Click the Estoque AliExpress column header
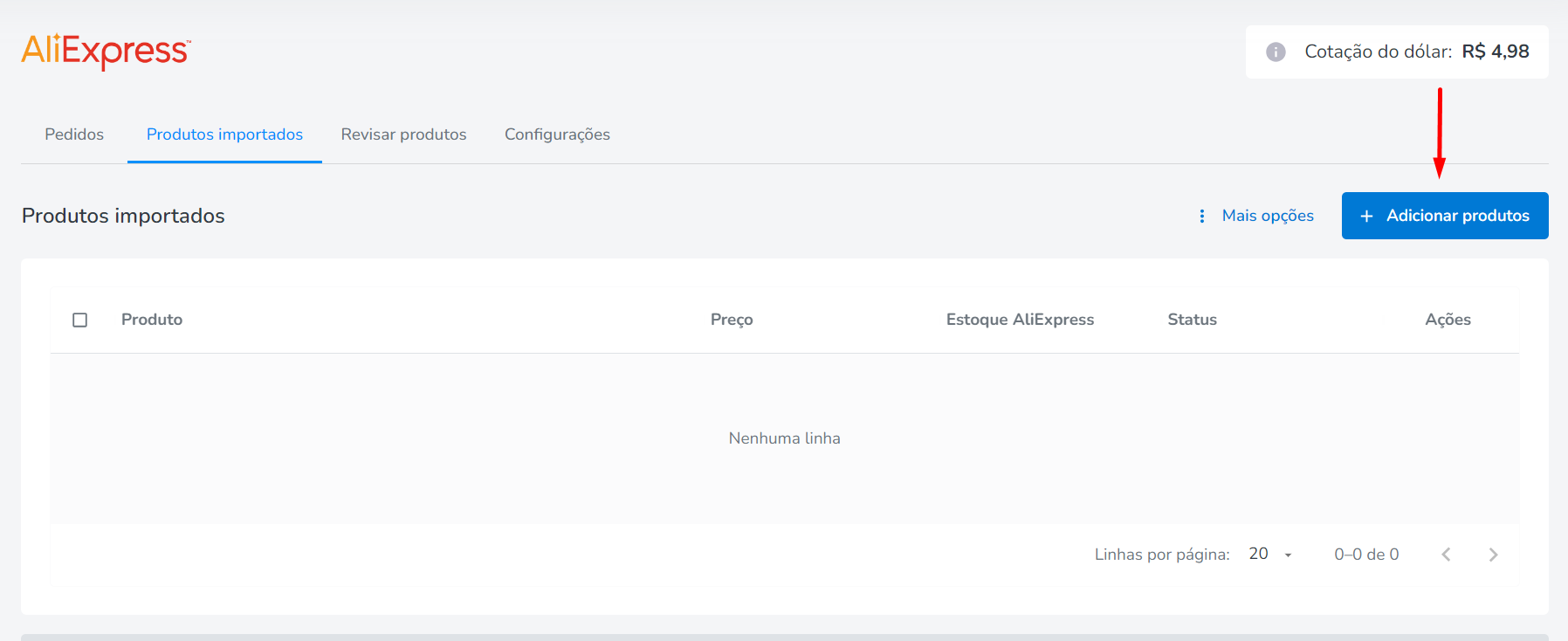 click(1020, 320)
